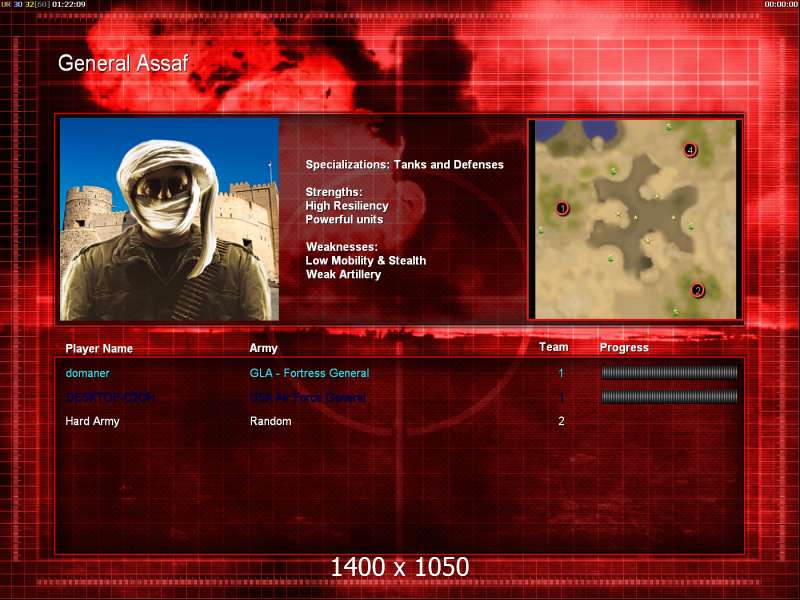Click start position marker 1 on the minimap

click(x=562, y=208)
